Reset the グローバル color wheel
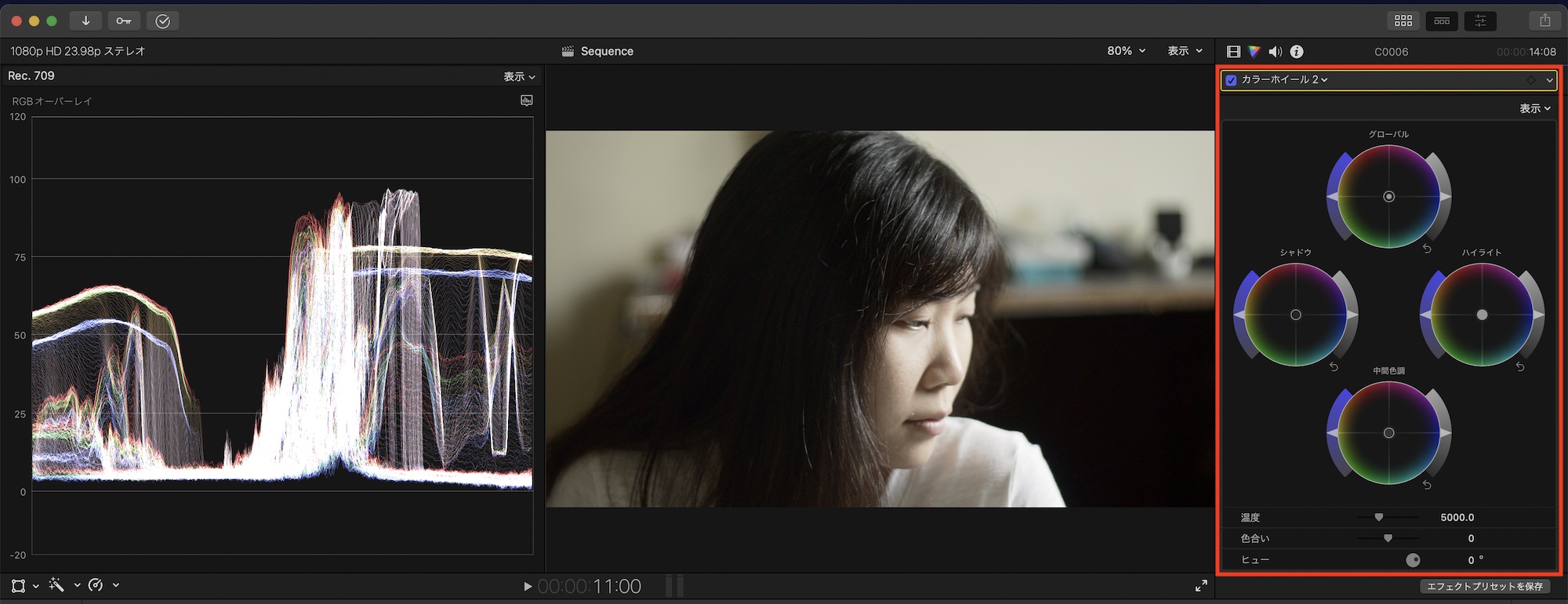 [1427, 249]
